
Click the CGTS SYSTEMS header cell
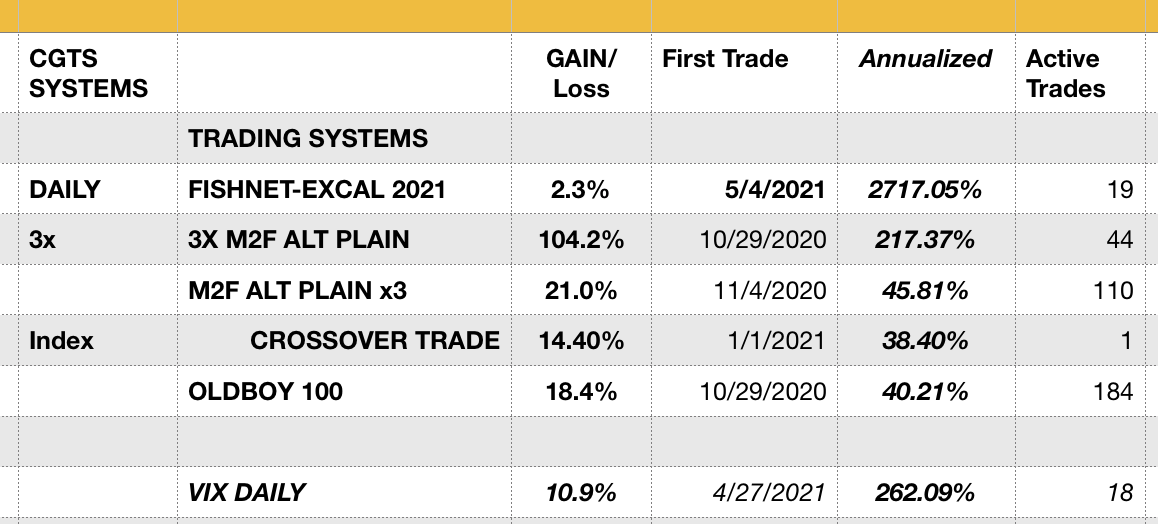pyautogui.click(x=88, y=74)
